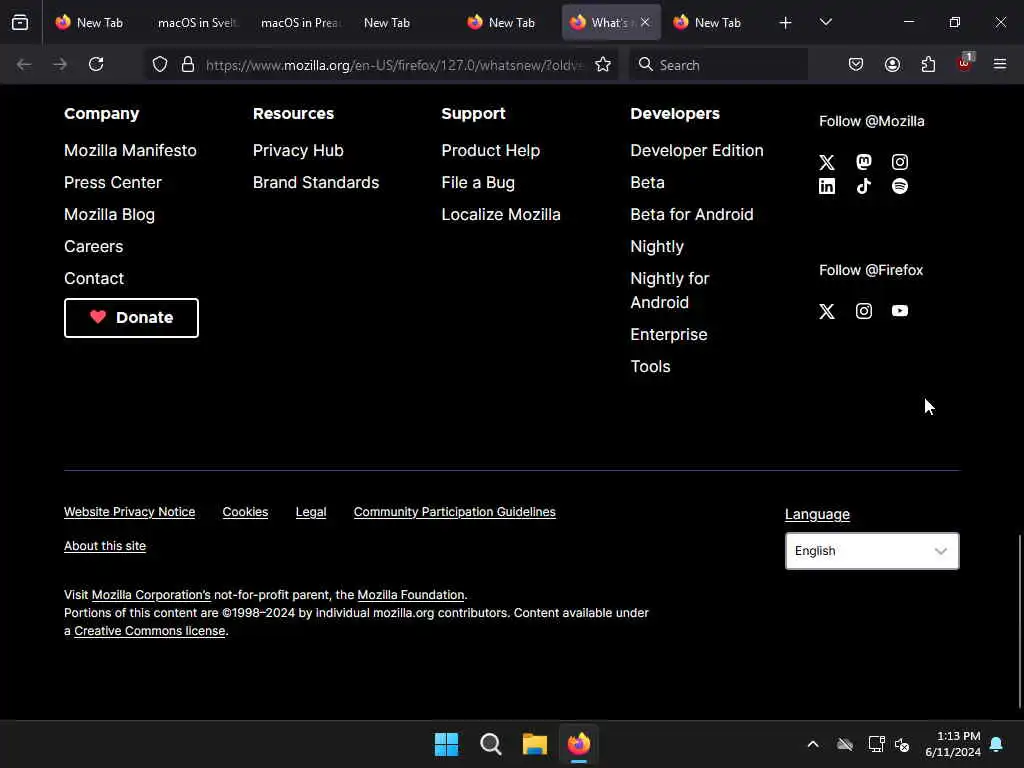This screenshot has width=1024, height=768.
Task: Open Windows Start menu
Action: pos(447,744)
